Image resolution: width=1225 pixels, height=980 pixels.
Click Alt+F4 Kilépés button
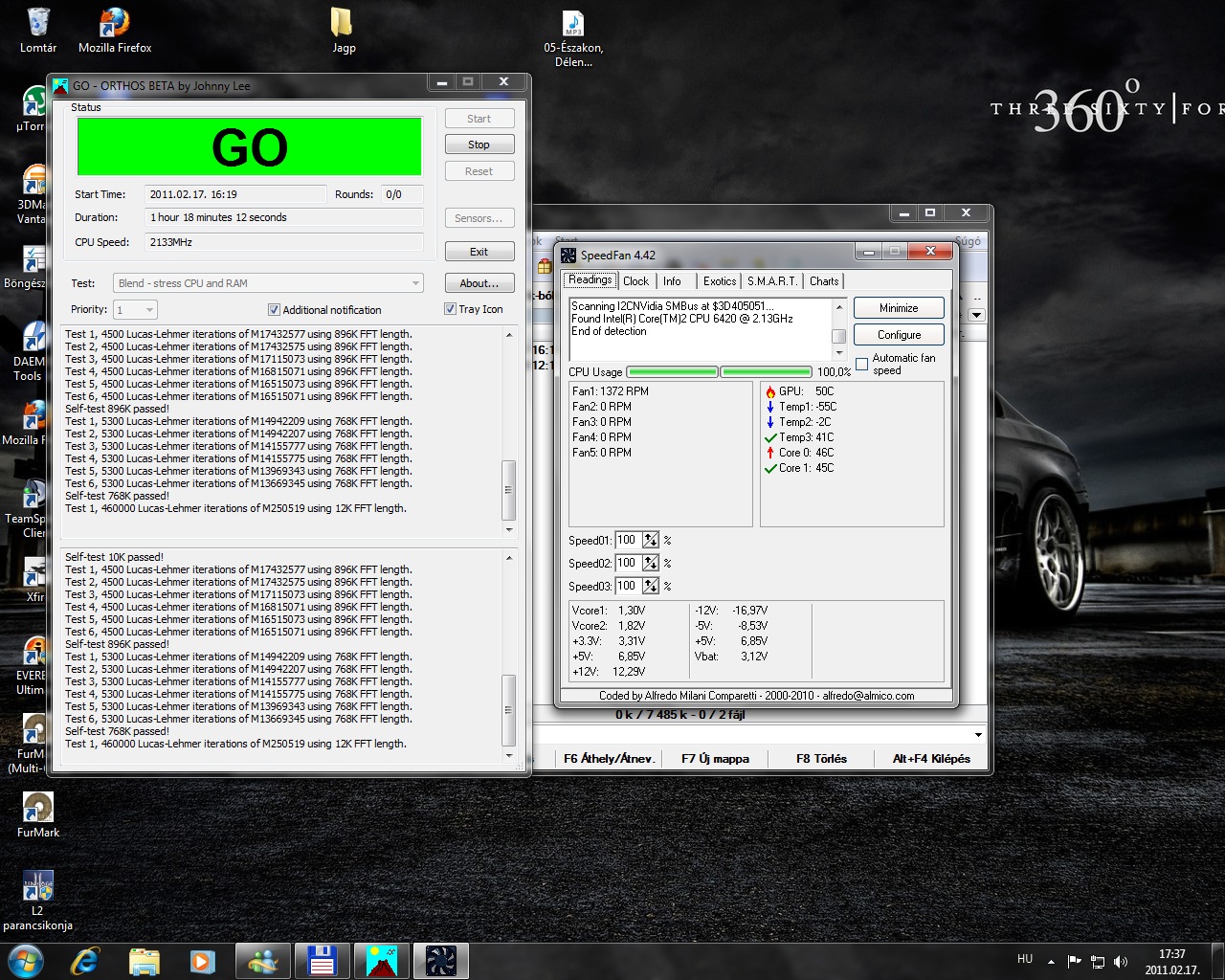(931, 759)
